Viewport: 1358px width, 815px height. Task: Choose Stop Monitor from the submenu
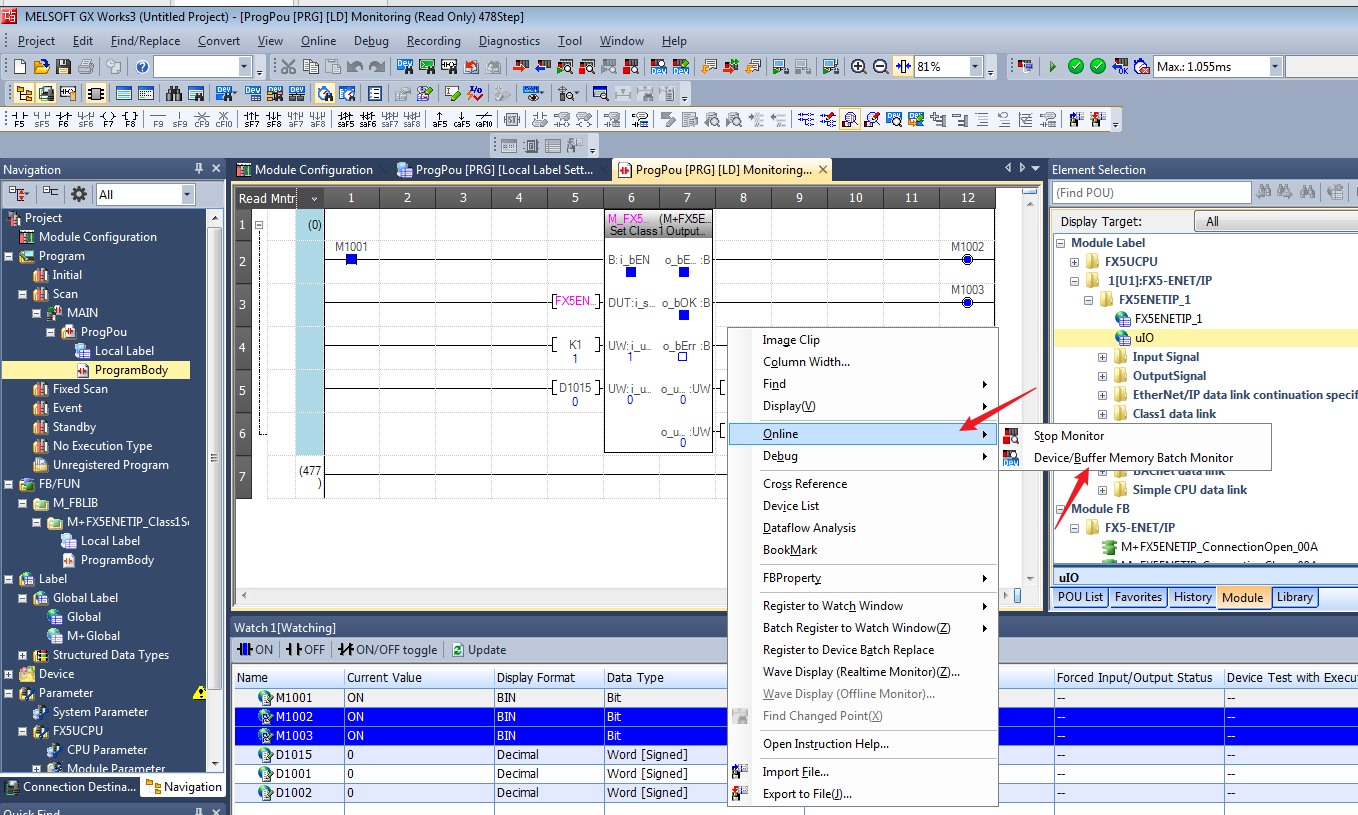point(1068,436)
